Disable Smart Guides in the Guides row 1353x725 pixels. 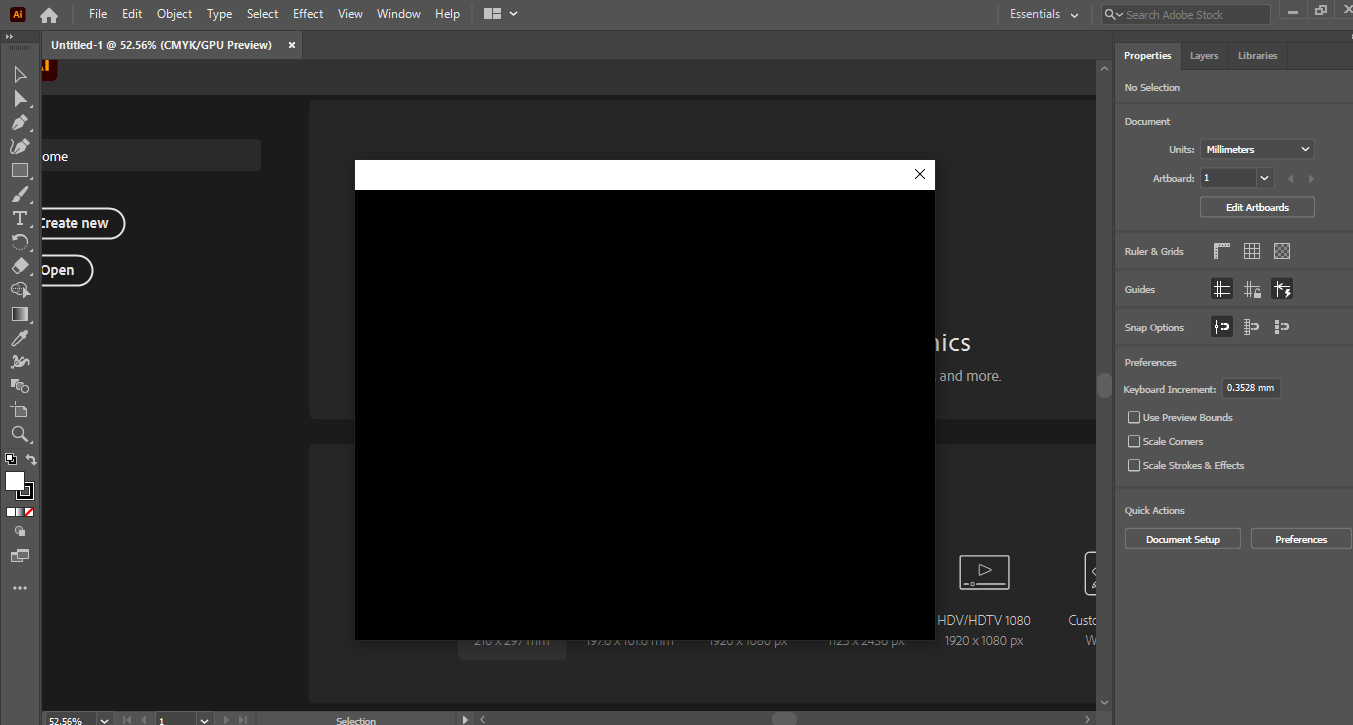(1282, 288)
